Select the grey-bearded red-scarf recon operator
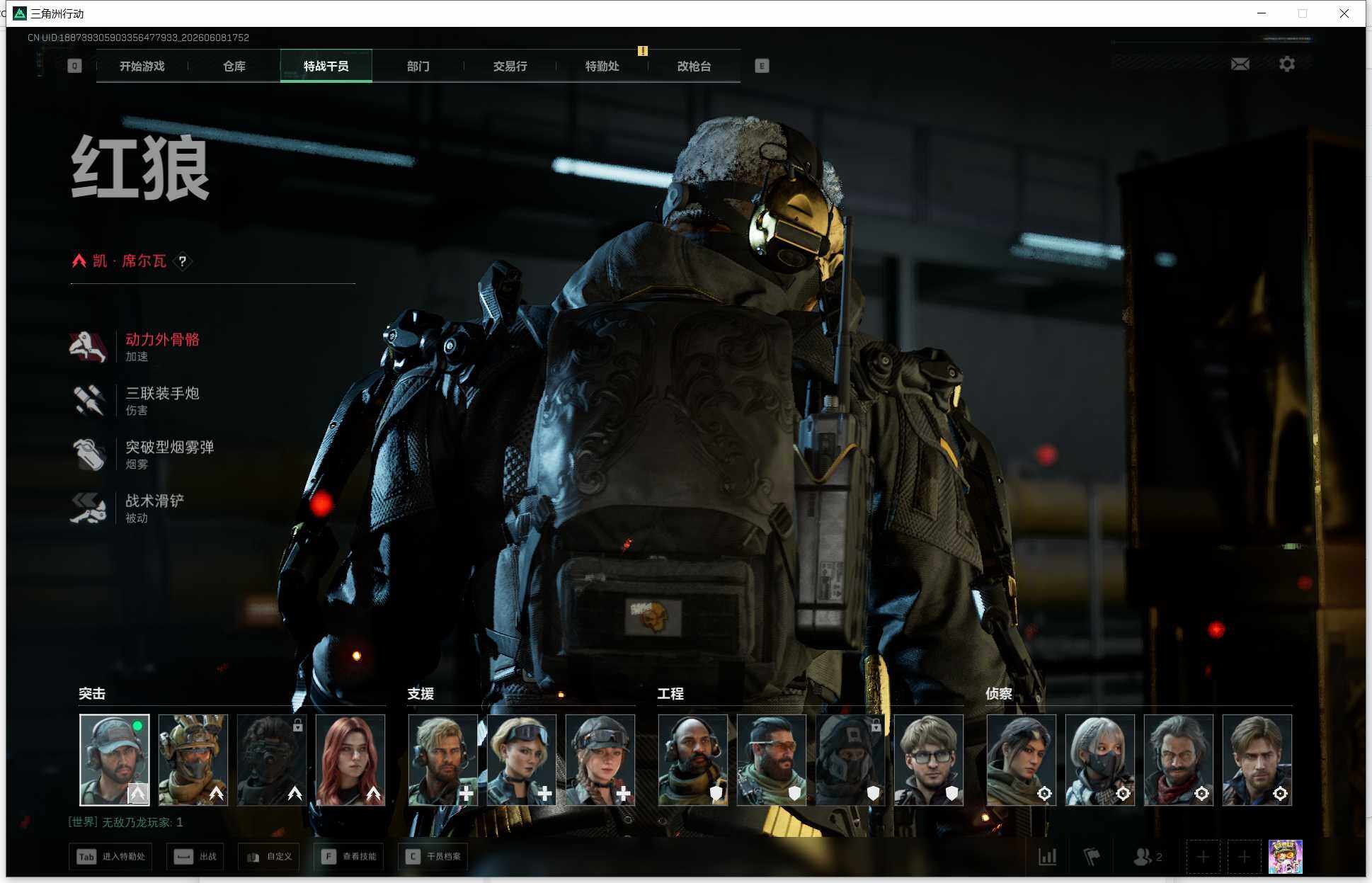Screen dimensions: 1372x883 [x=1179, y=760]
